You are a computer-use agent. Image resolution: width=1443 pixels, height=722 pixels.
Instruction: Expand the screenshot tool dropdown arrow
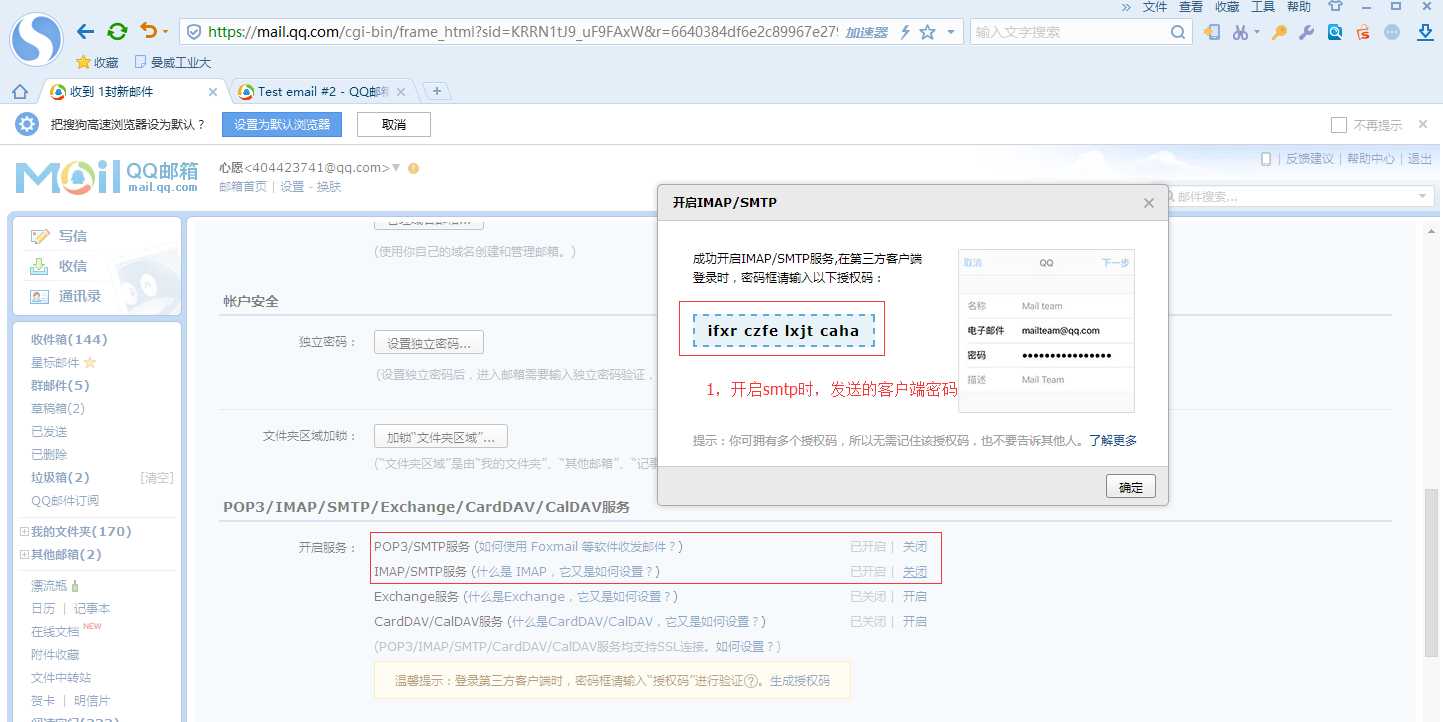pos(1256,32)
